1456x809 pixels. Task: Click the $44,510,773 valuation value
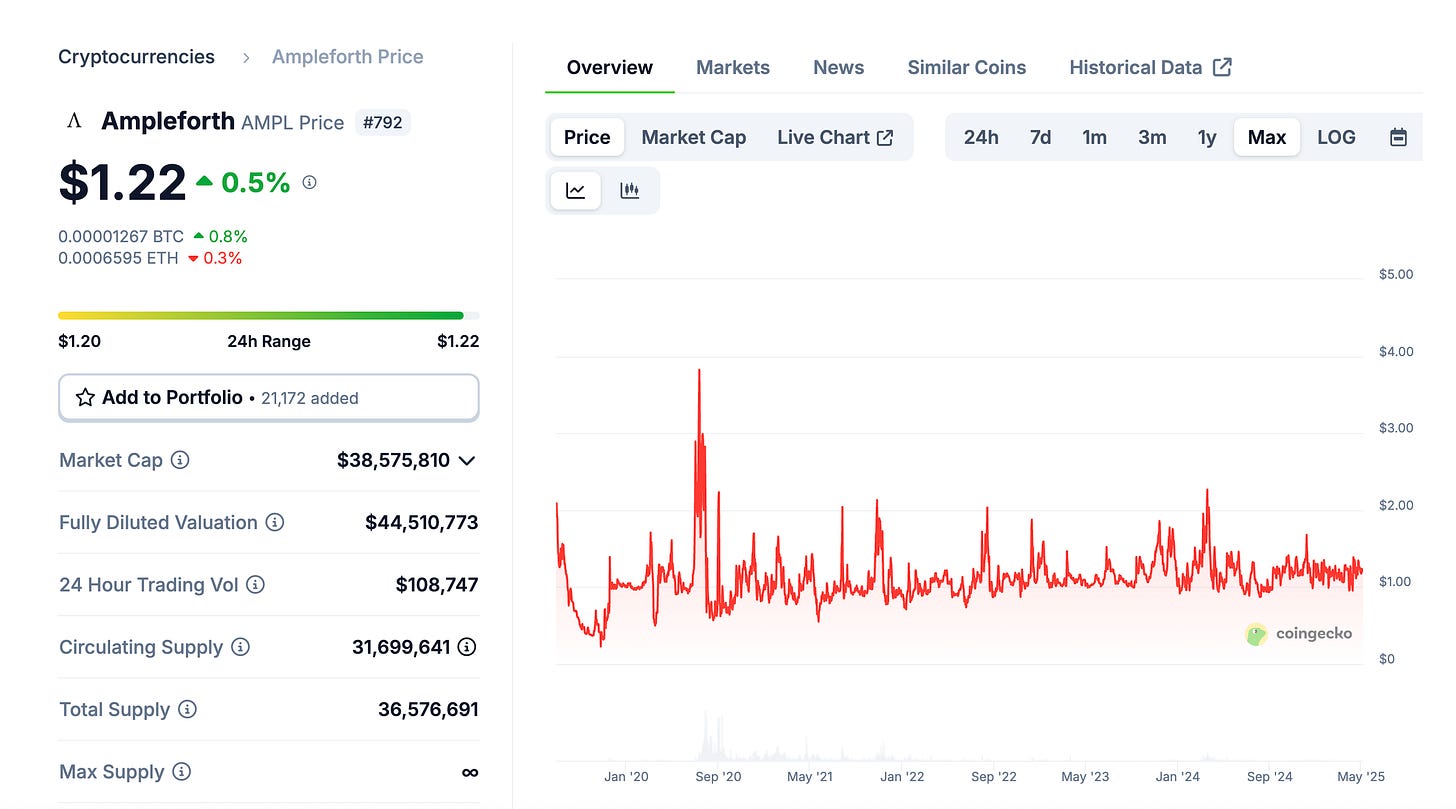pyautogui.click(x=422, y=522)
